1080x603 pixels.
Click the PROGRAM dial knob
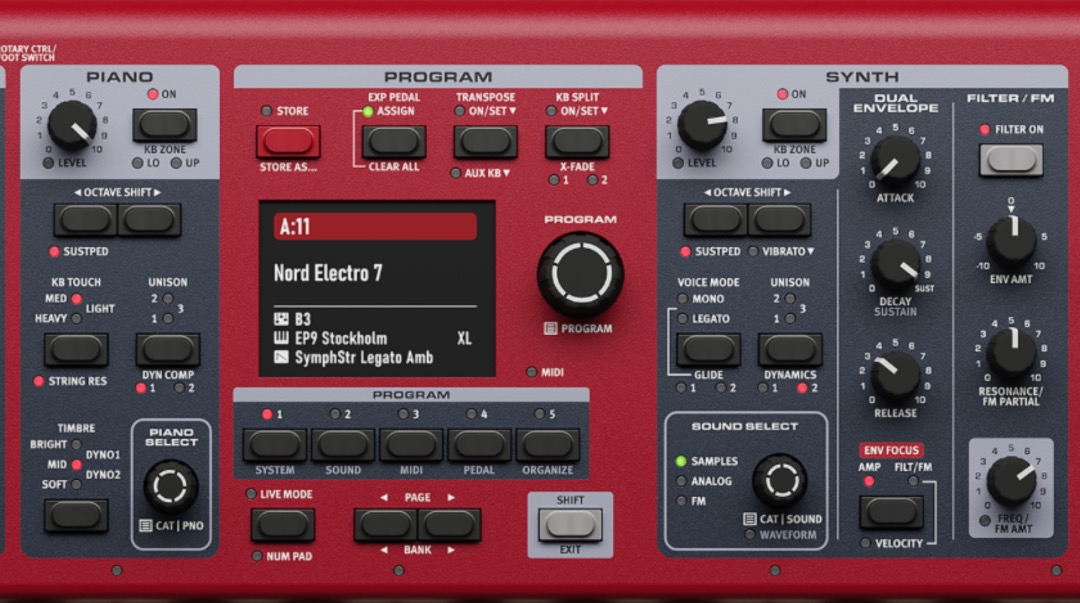pyautogui.click(x=581, y=274)
